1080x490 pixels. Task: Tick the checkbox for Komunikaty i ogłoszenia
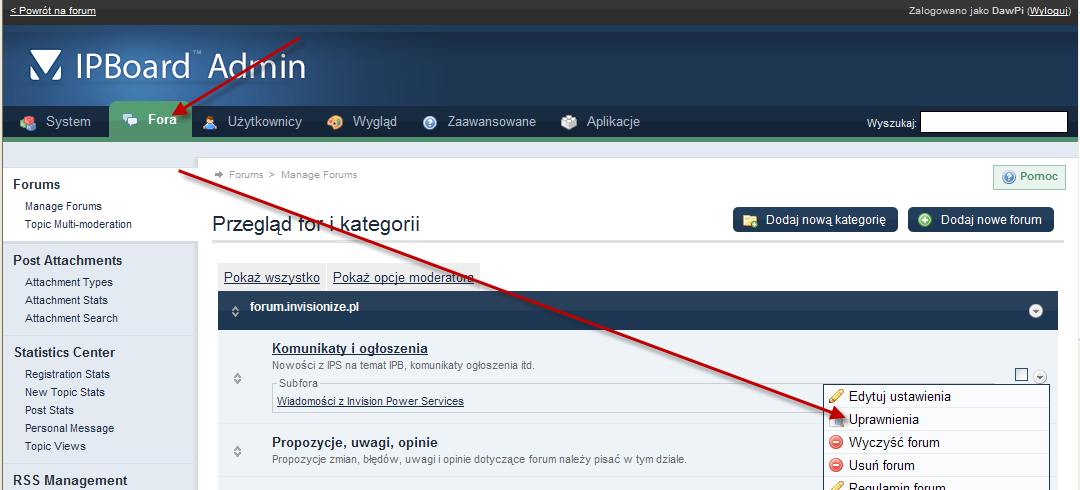click(x=1021, y=374)
